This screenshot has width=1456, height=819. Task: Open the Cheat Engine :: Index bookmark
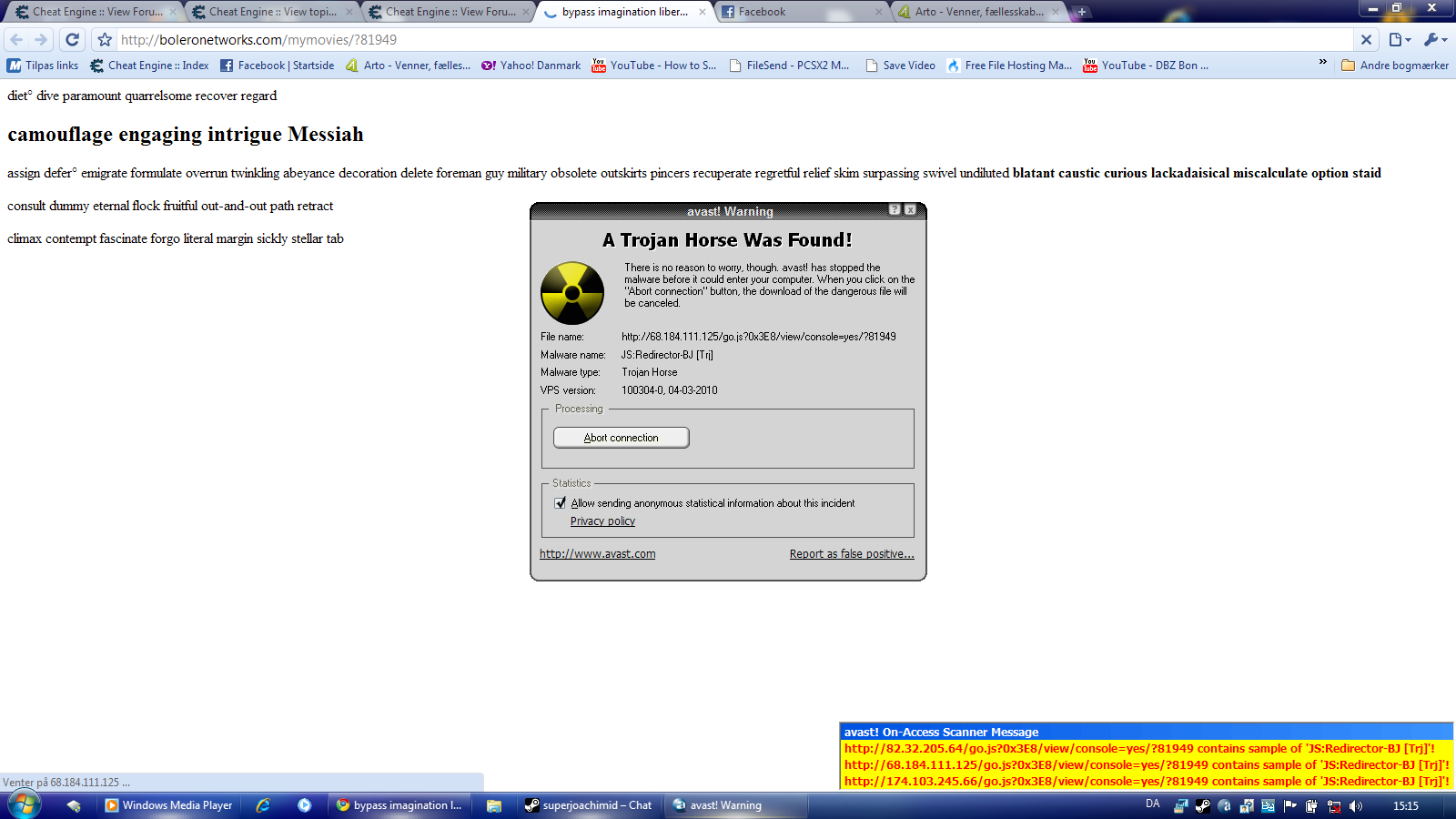pyautogui.click(x=149, y=66)
